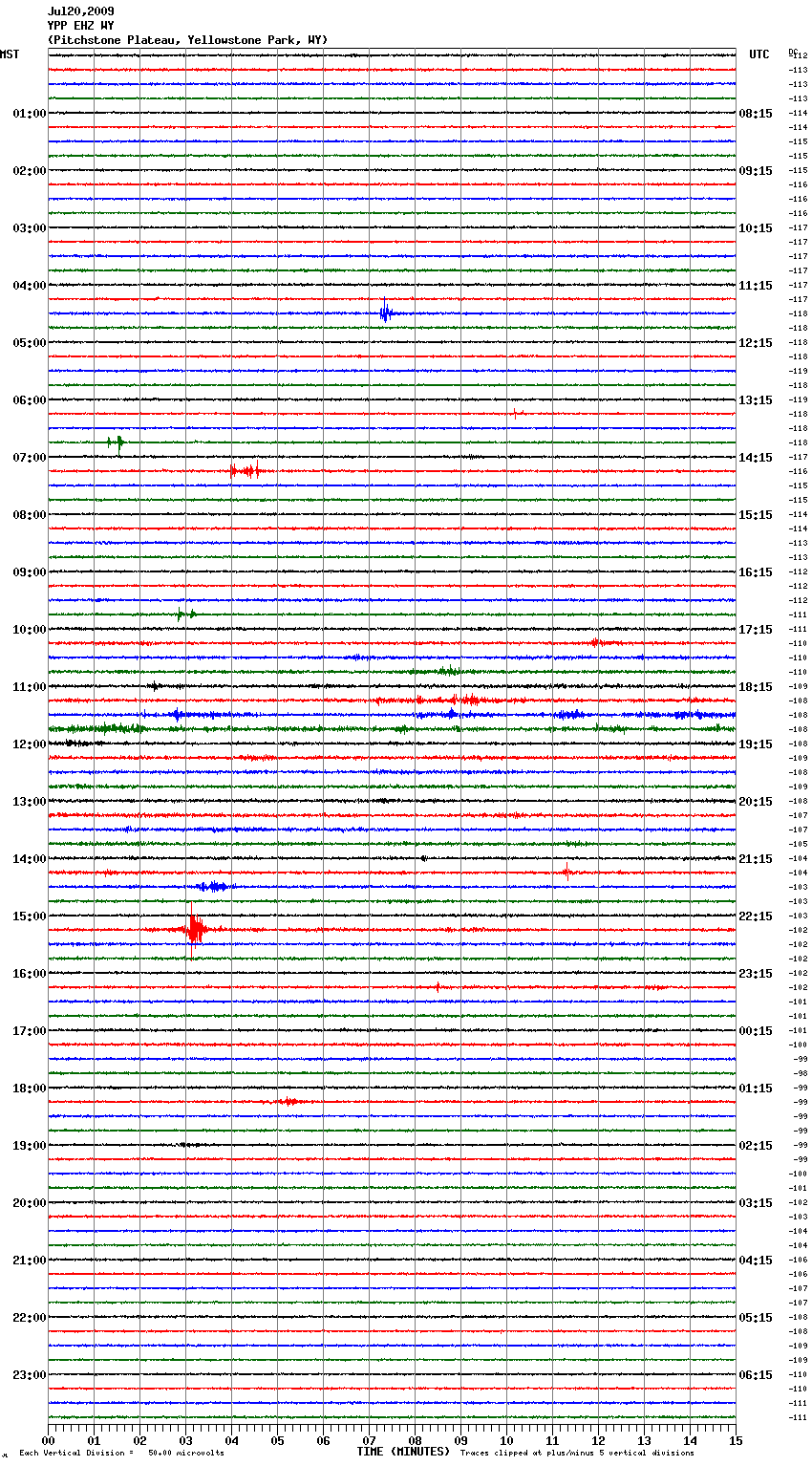Image resolution: width=812 pixels, height=1466 pixels.
Task: Click the red spike near minute 11 below 14:00
Action: [x=566, y=872]
